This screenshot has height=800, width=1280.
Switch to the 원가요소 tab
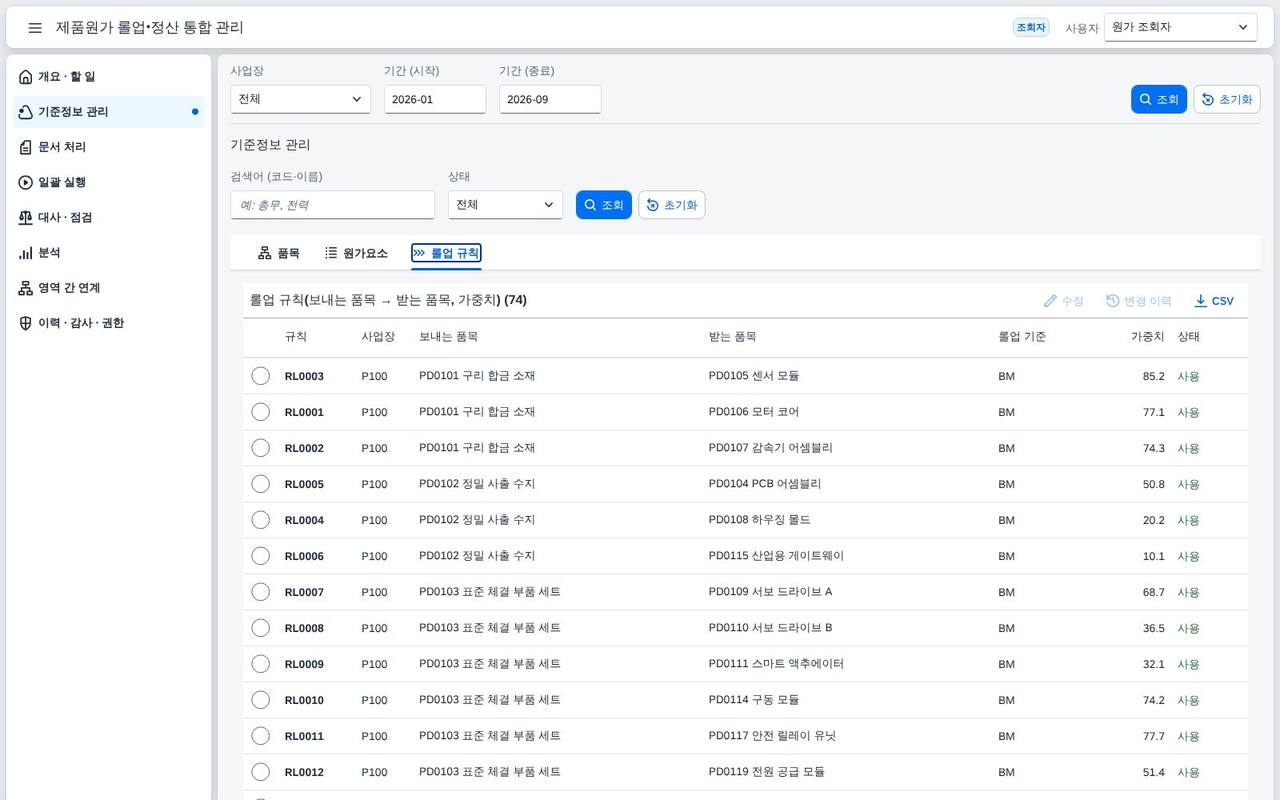pos(356,253)
